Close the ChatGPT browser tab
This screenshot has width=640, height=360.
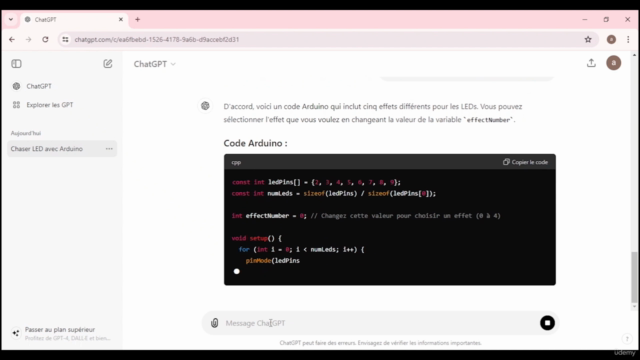tap(121, 19)
